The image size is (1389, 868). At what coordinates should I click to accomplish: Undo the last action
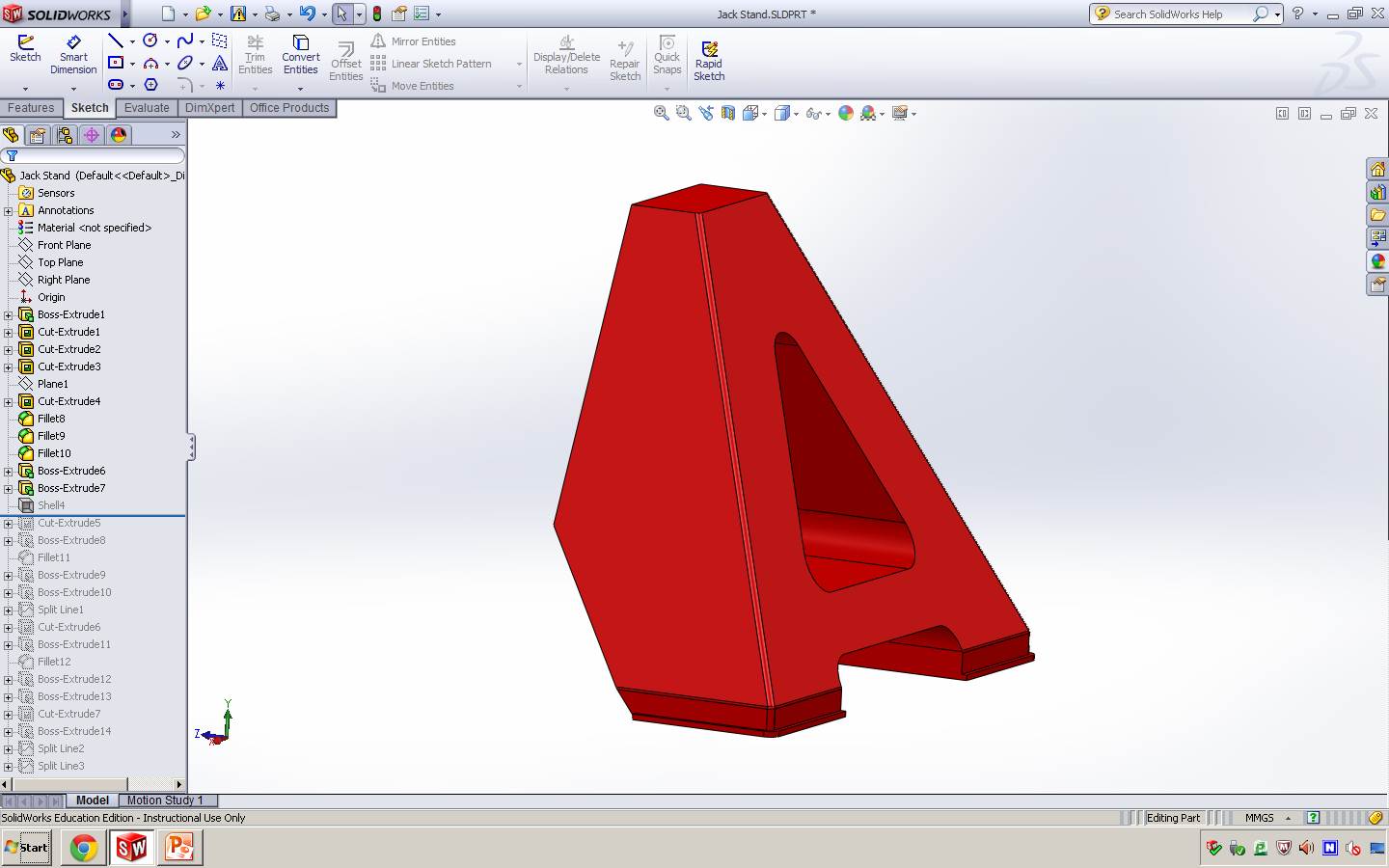308,14
